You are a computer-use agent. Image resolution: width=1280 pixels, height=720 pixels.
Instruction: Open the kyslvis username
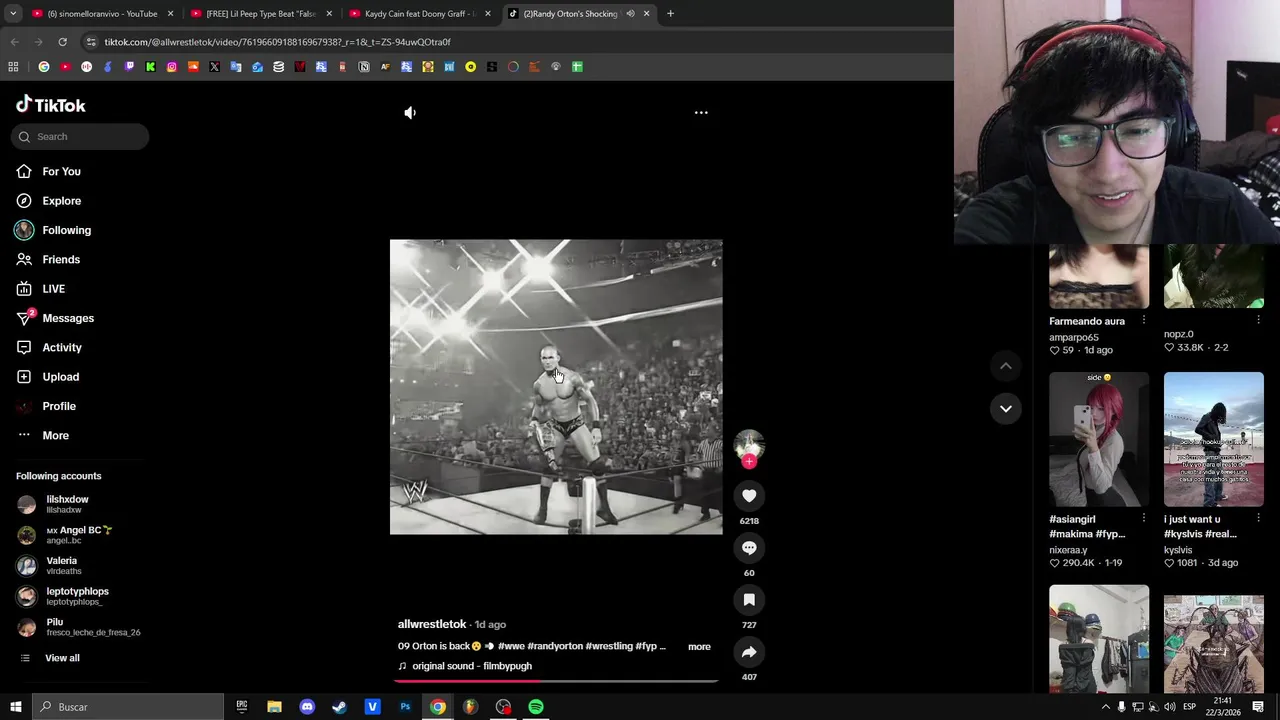tap(1178, 550)
